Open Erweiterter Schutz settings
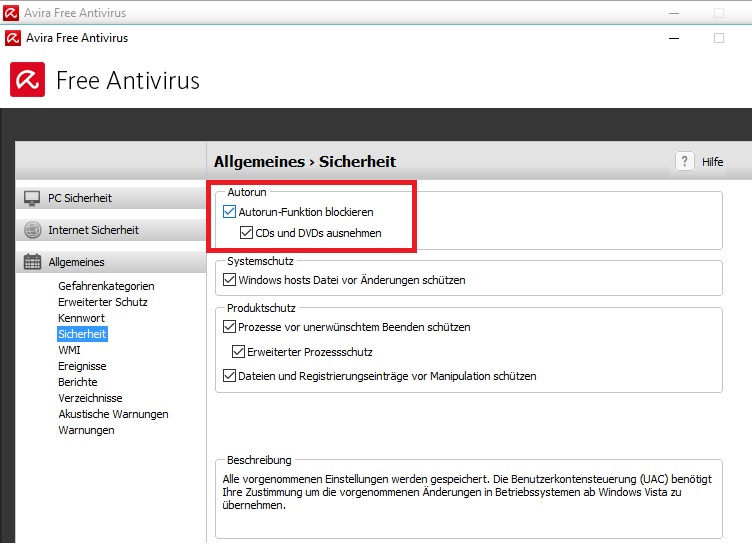 click(103, 302)
